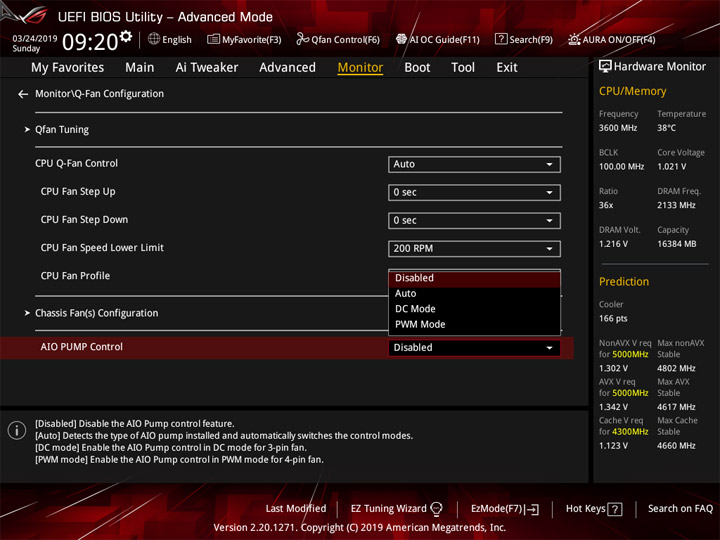Screen dimensions: 720x540
Task: Open CPU Fan Speed Lower Limit dropdown
Action: coord(474,248)
